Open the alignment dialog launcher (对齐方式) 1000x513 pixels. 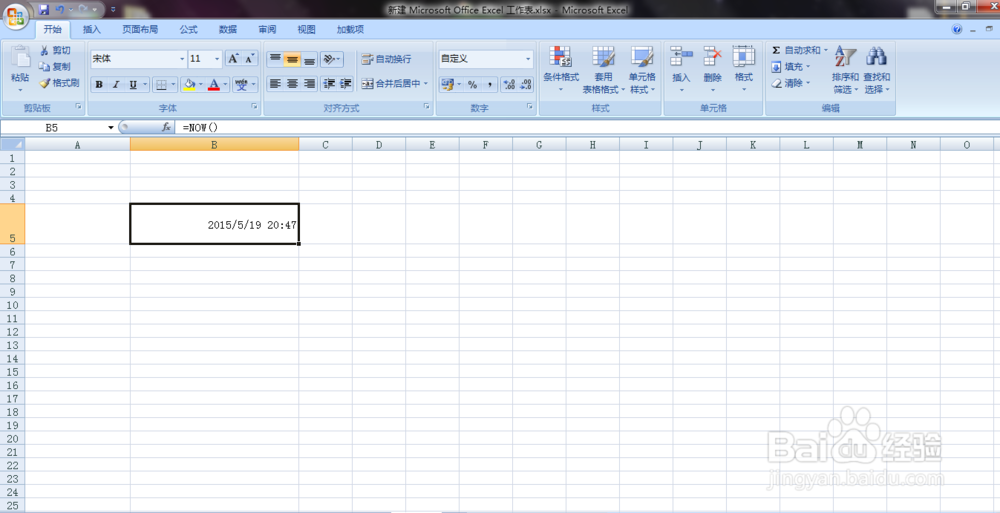pos(427,107)
